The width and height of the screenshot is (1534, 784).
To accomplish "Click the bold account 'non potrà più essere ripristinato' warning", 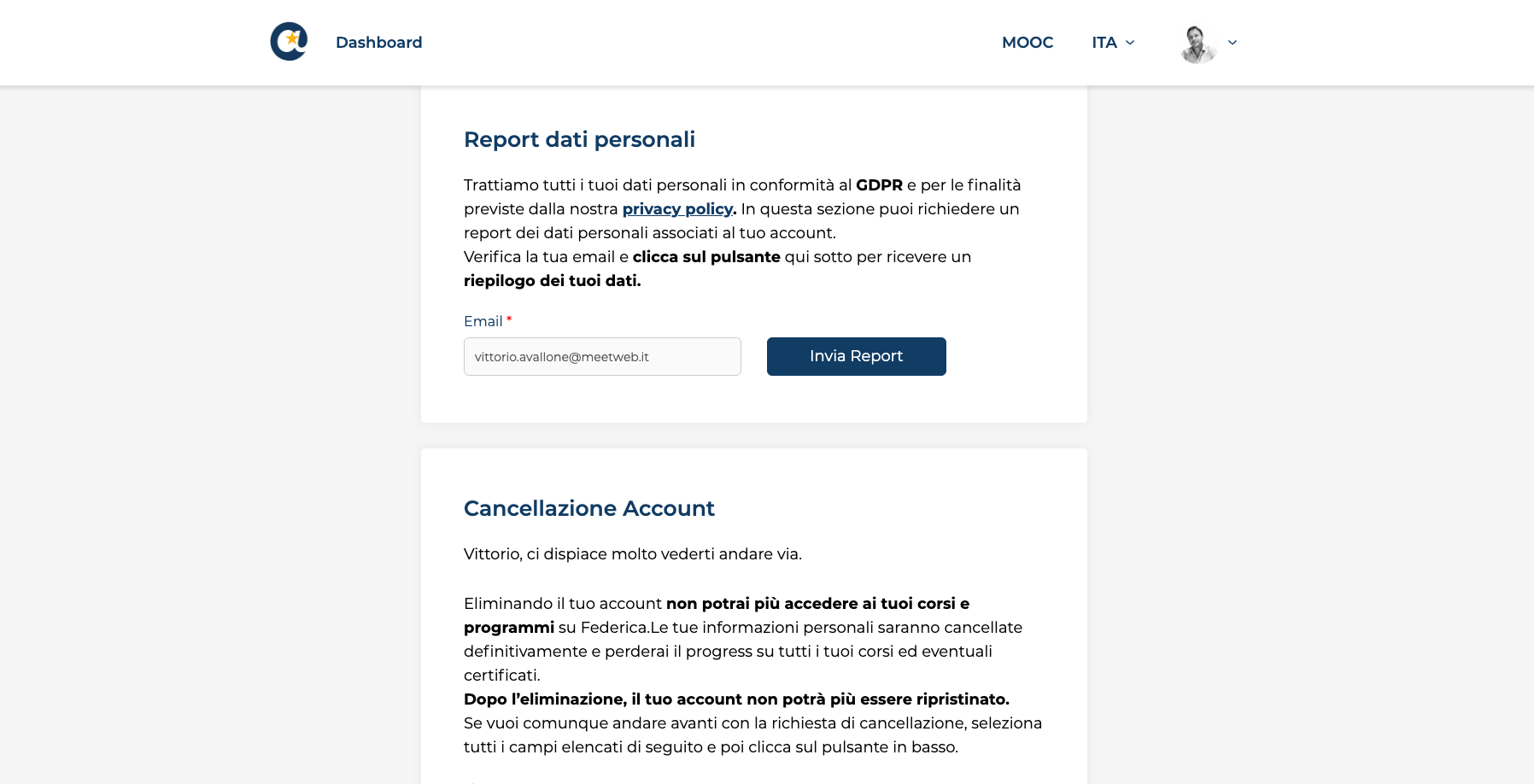I will (x=736, y=699).
